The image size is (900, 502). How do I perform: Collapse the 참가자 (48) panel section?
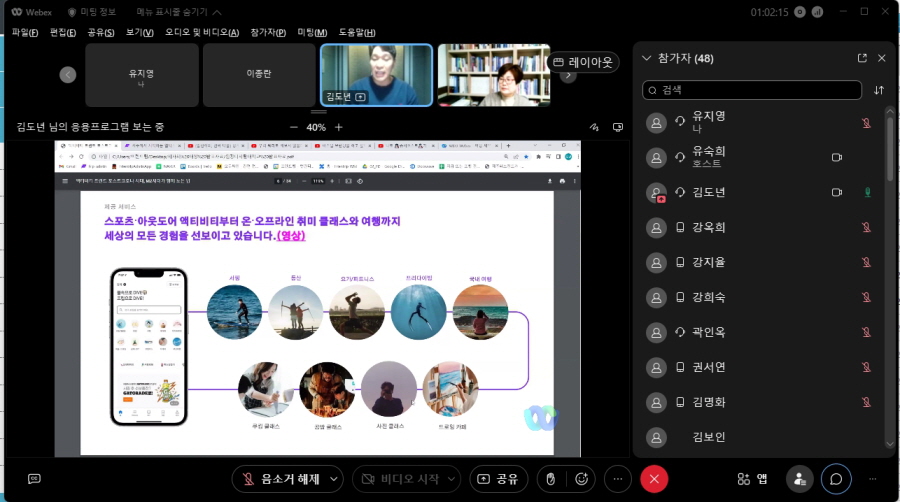(647, 58)
